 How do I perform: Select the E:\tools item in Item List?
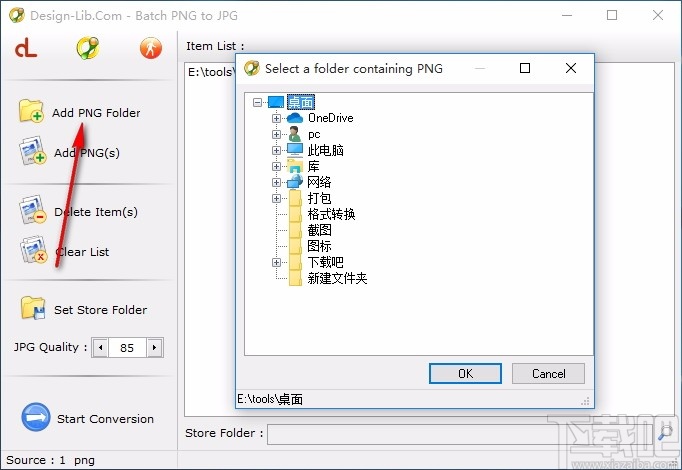211,72
